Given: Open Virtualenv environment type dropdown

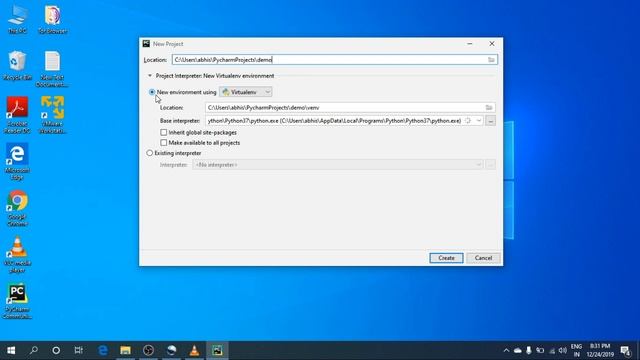Looking at the screenshot, I should (x=246, y=92).
